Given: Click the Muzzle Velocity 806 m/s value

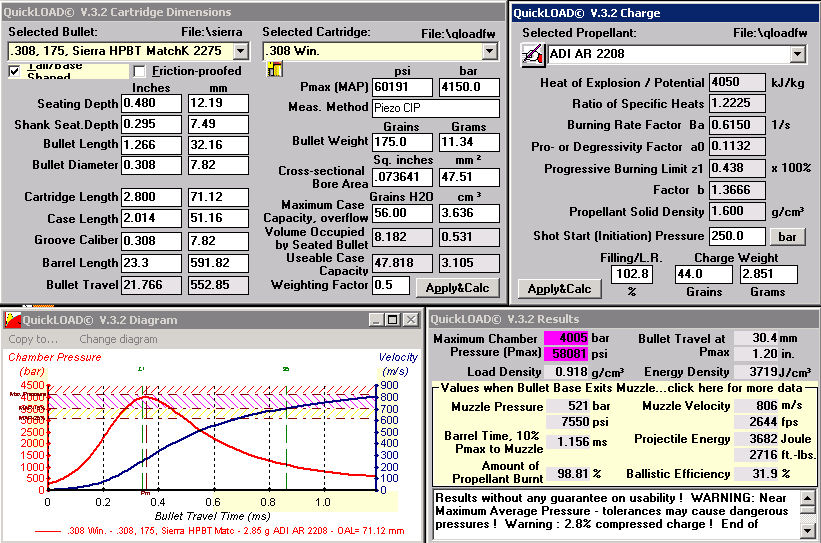Looking at the screenshot, I should (756, 405).
